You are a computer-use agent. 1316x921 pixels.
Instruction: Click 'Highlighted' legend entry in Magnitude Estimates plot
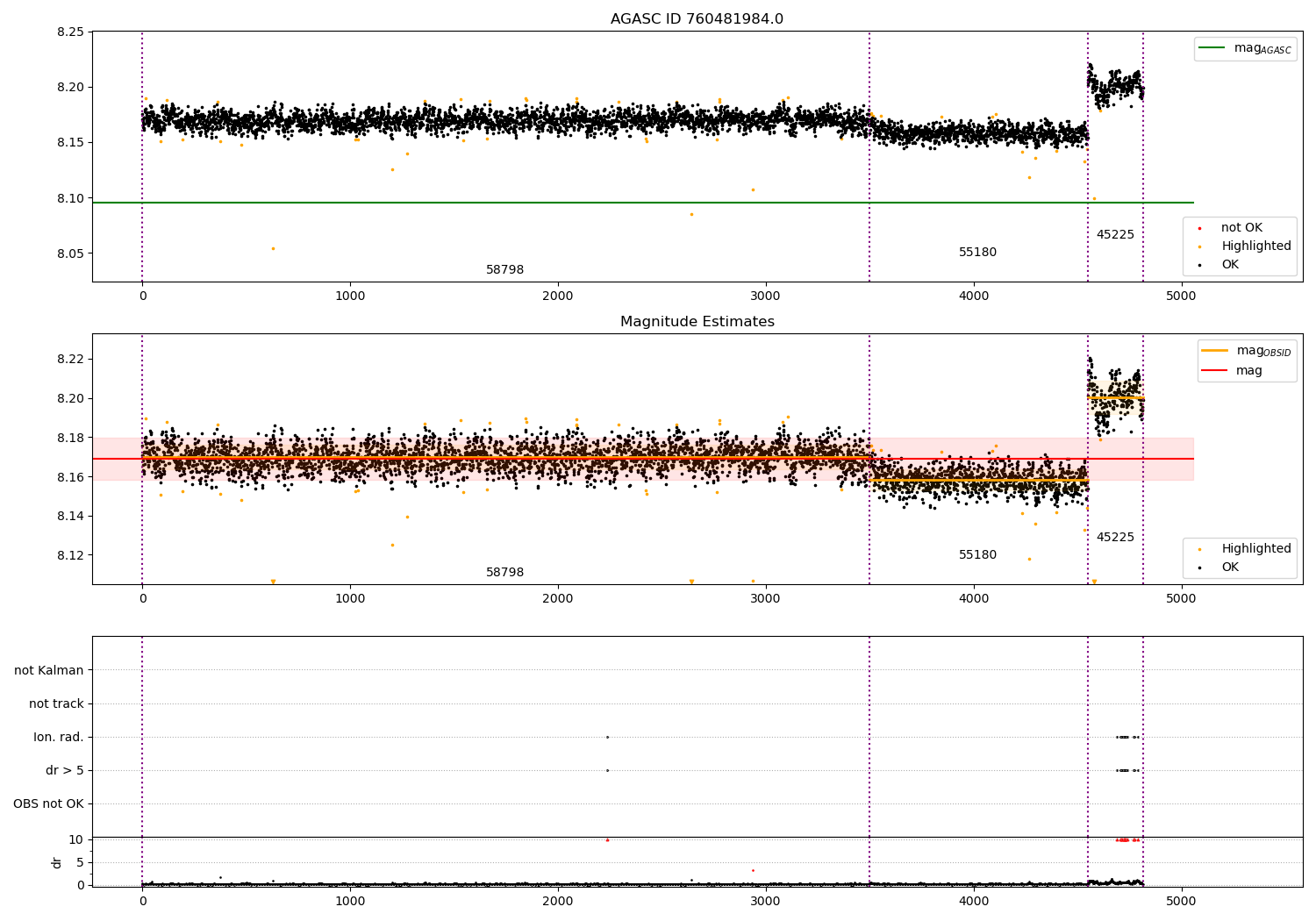pyautogui.click(x=1255, y=549)
